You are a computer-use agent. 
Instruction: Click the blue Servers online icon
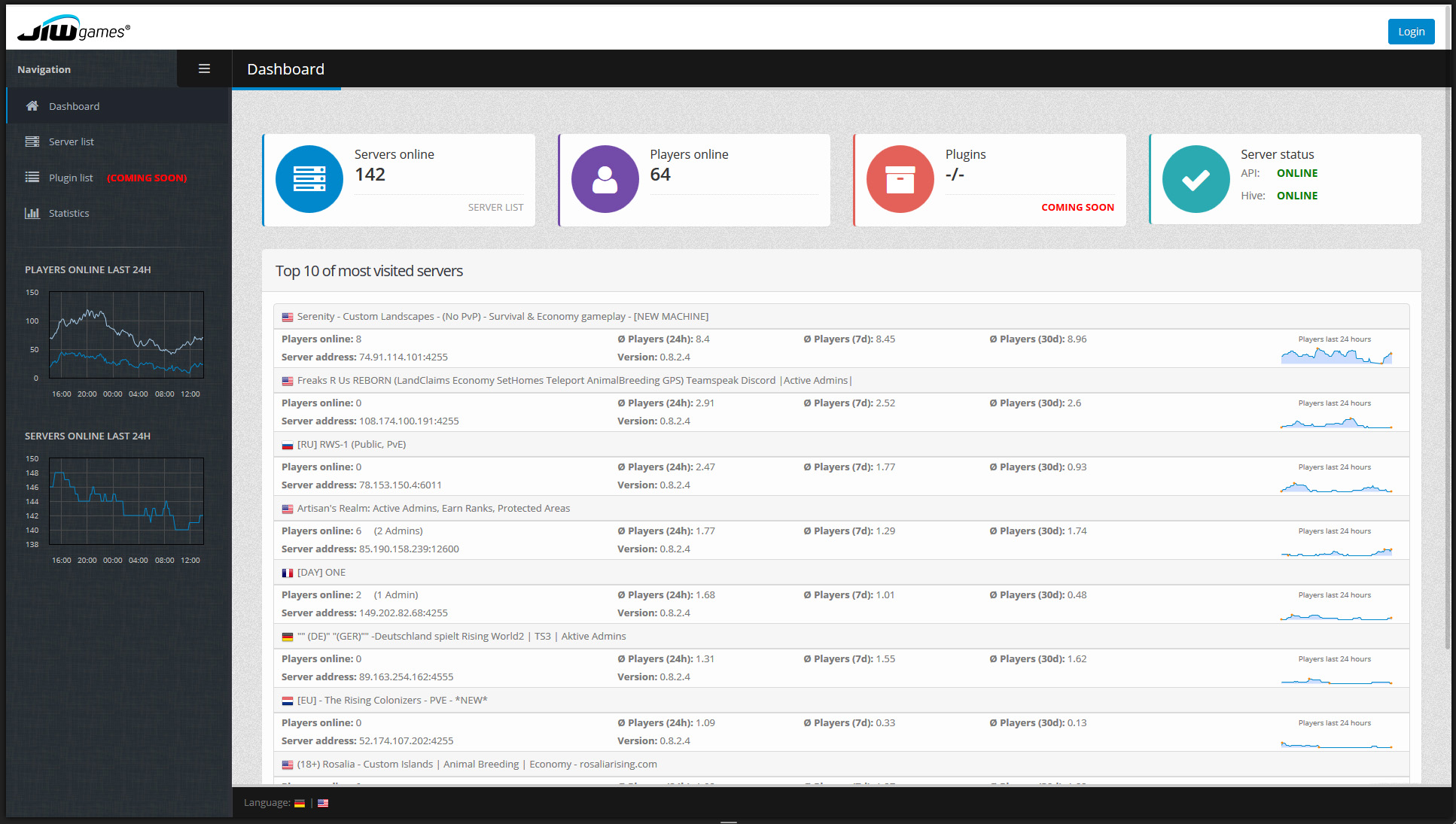[309, 179]
